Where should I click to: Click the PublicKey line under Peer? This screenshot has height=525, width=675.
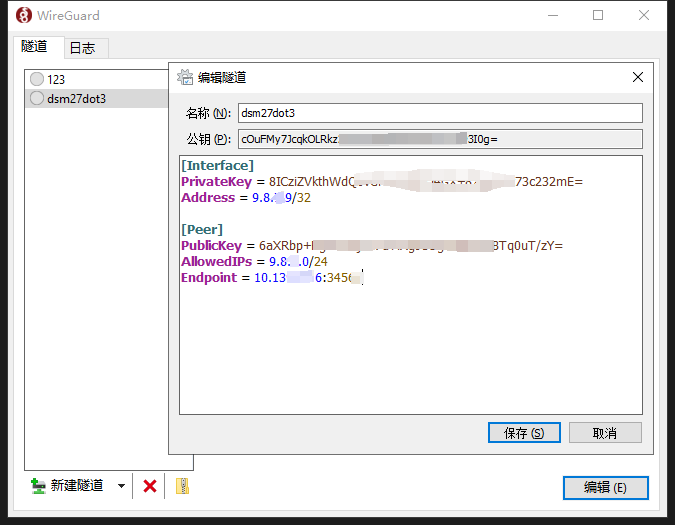pos(372,246)
